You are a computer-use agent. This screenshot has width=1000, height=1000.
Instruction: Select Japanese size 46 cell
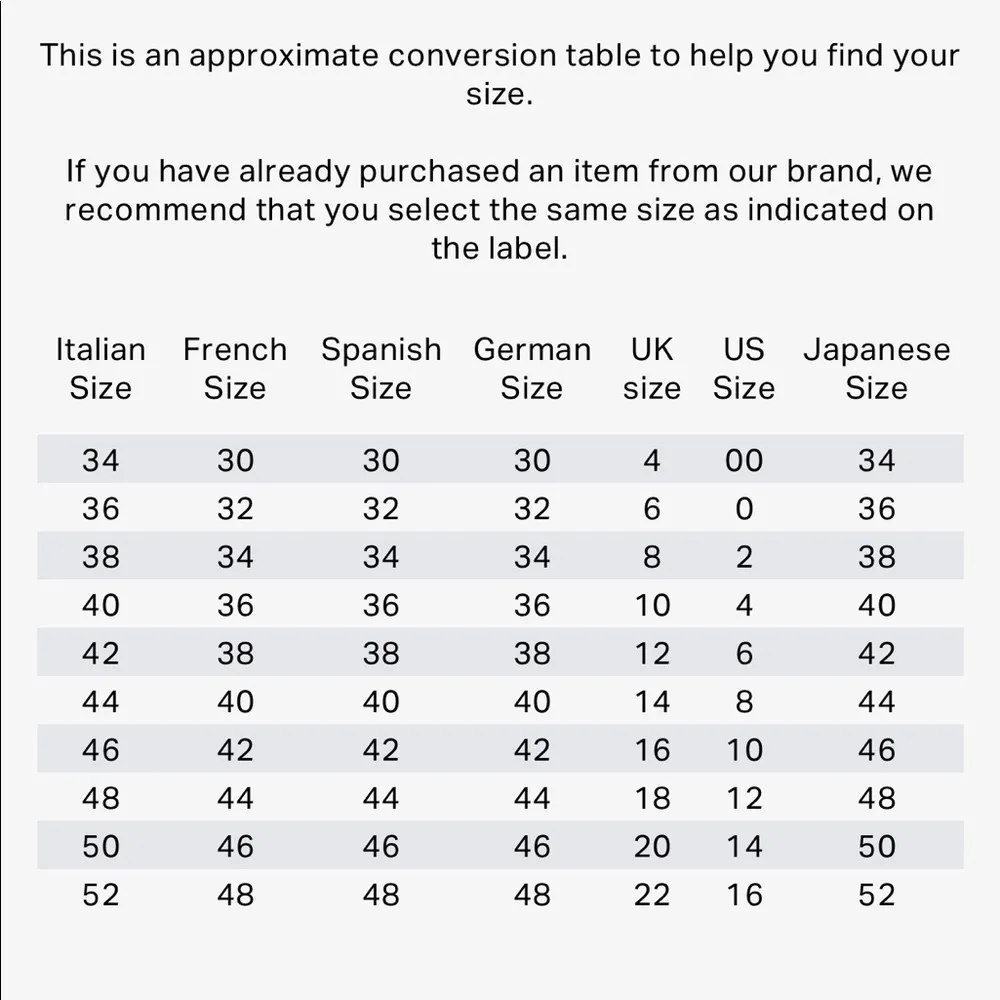[x=876, y=750]
